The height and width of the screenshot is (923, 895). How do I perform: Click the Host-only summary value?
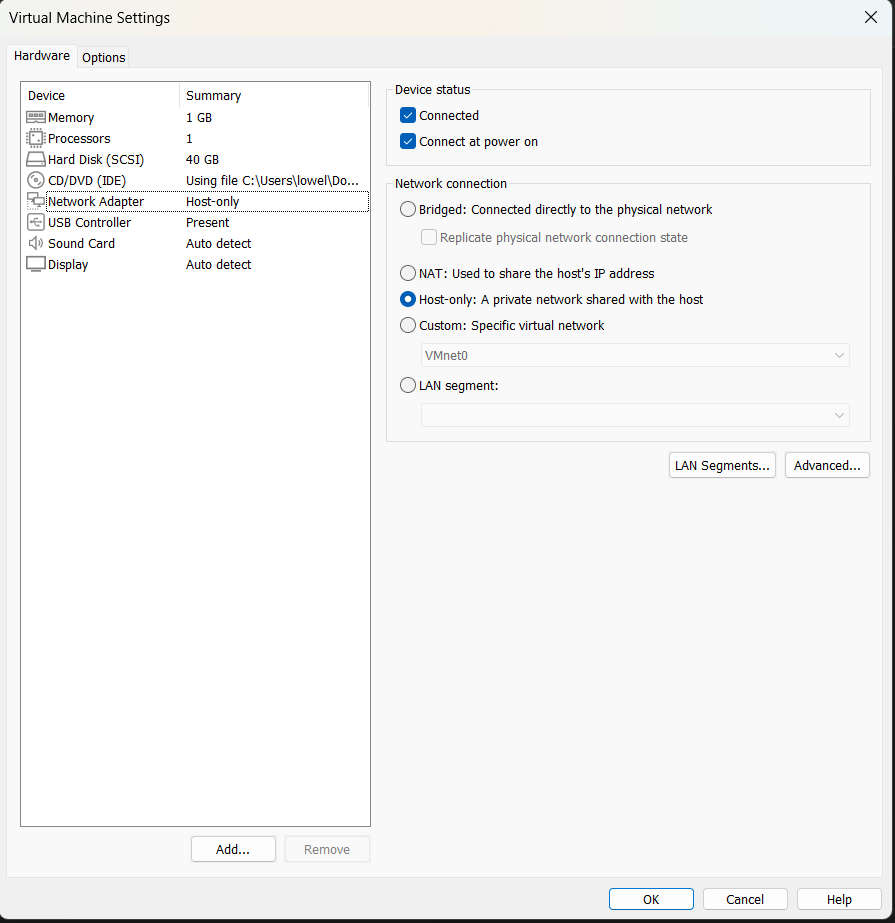[x=213, y=201]
